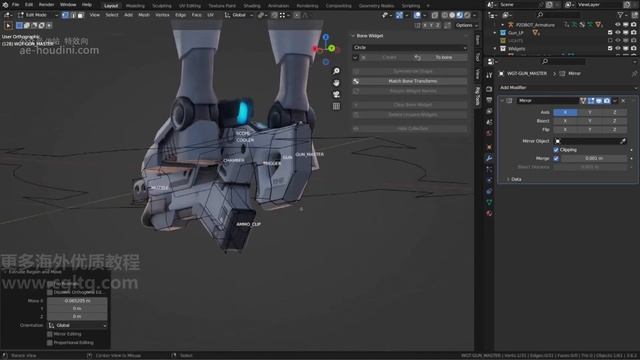Image resolution: width=640 pixels, height=360 pixels.
Task: Open the Tool sidebar tab
Action: (x=478, y=57)
